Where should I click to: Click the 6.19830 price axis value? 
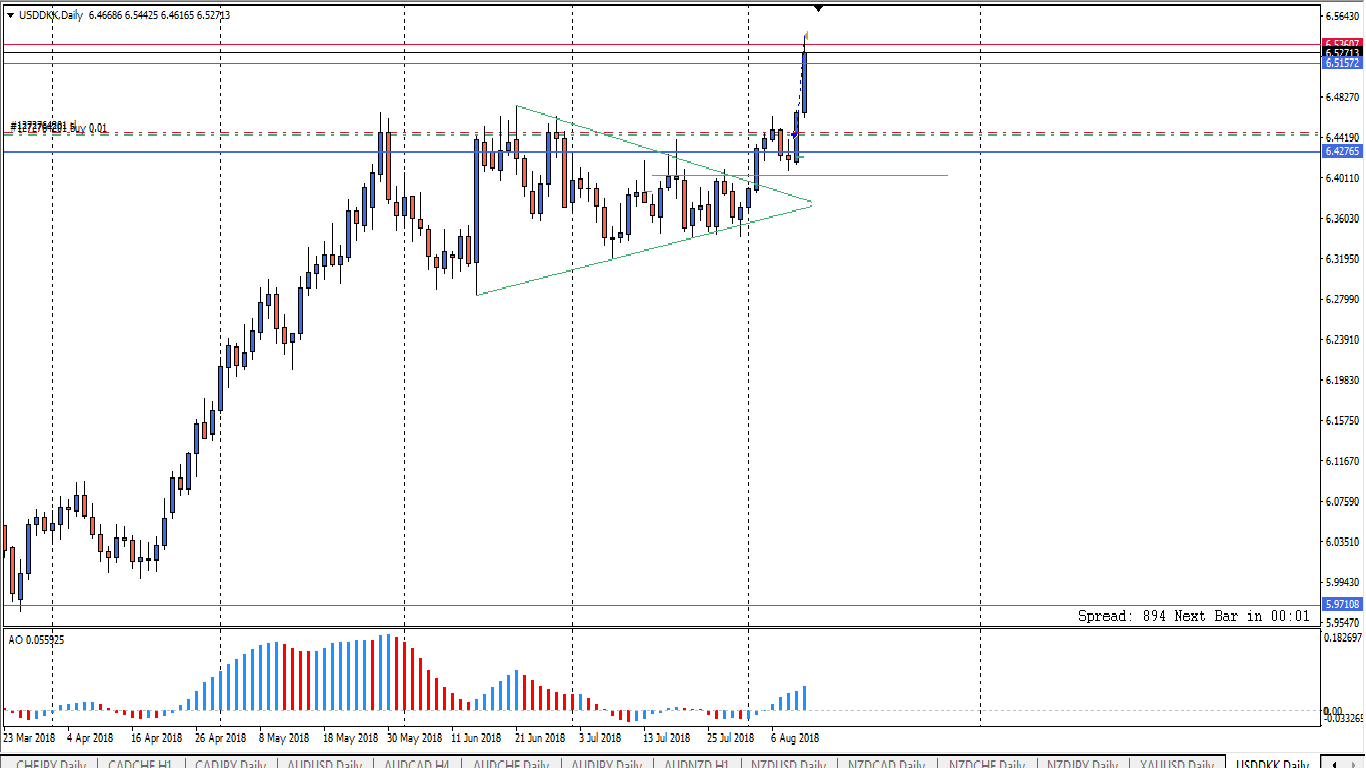click(1342, 380)
